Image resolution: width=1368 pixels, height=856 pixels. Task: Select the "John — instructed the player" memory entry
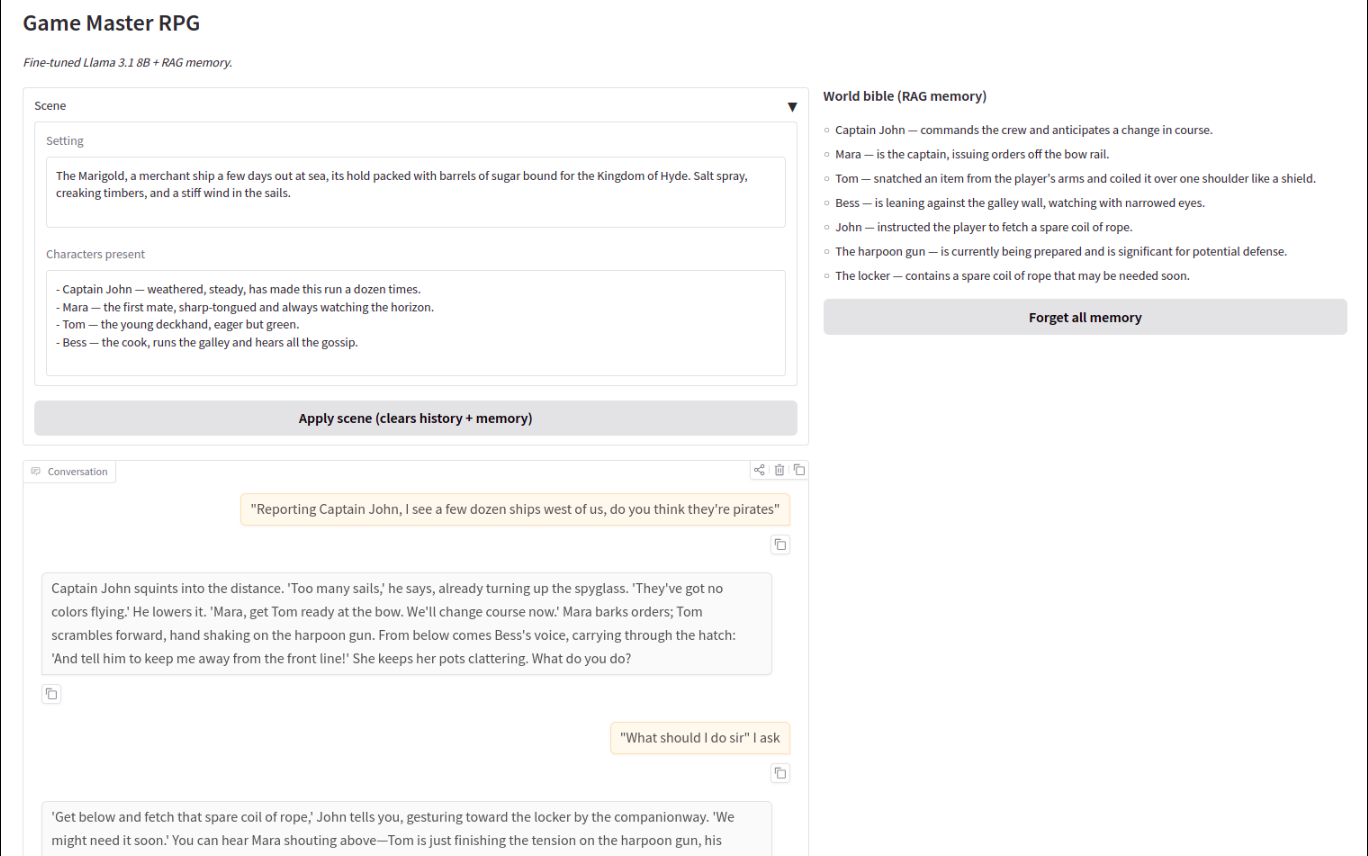[984, 227]
